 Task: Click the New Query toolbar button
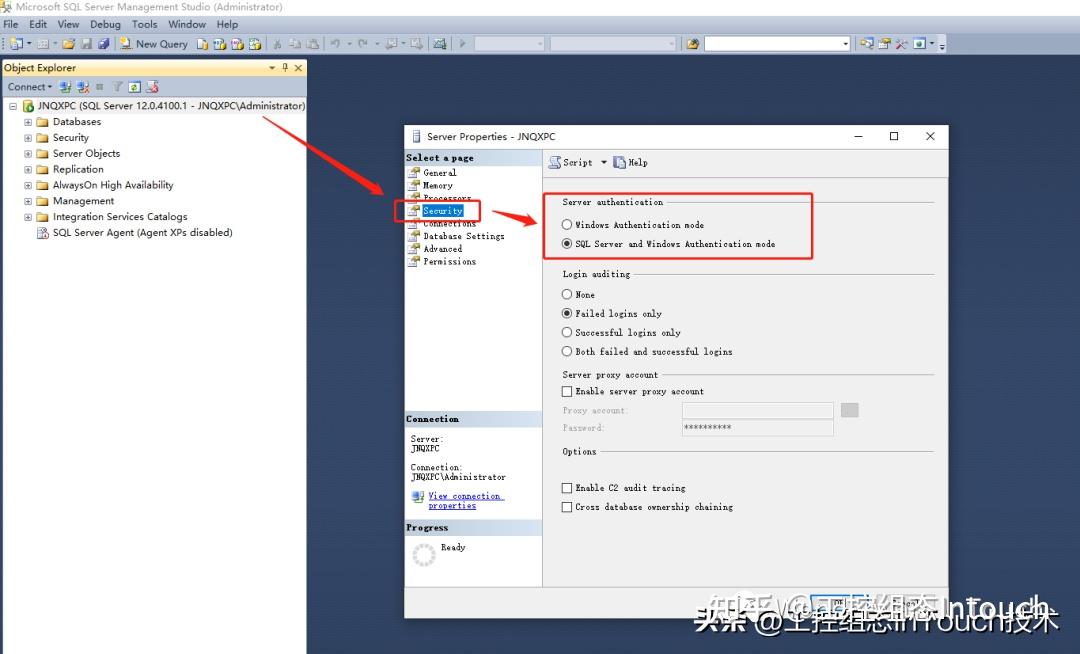coord(154,44)
